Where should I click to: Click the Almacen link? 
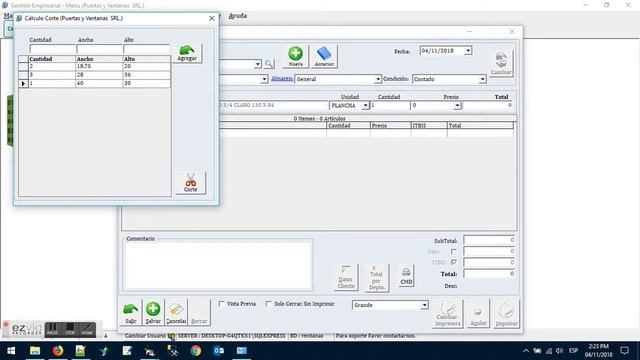tap(282, 78)
